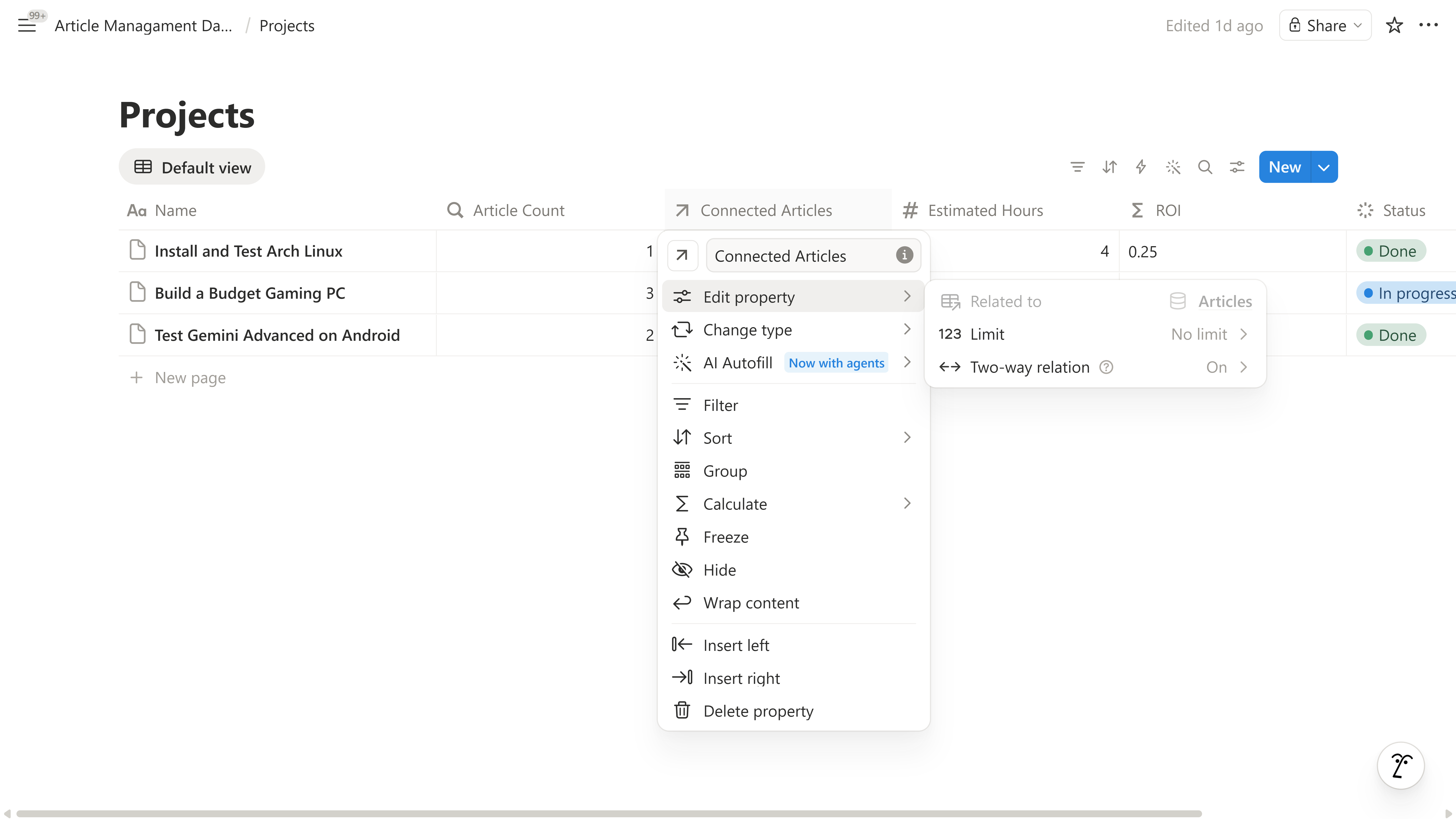
Task: Click the sort arrows icon in toolbar
Action: coord(1110,167)
